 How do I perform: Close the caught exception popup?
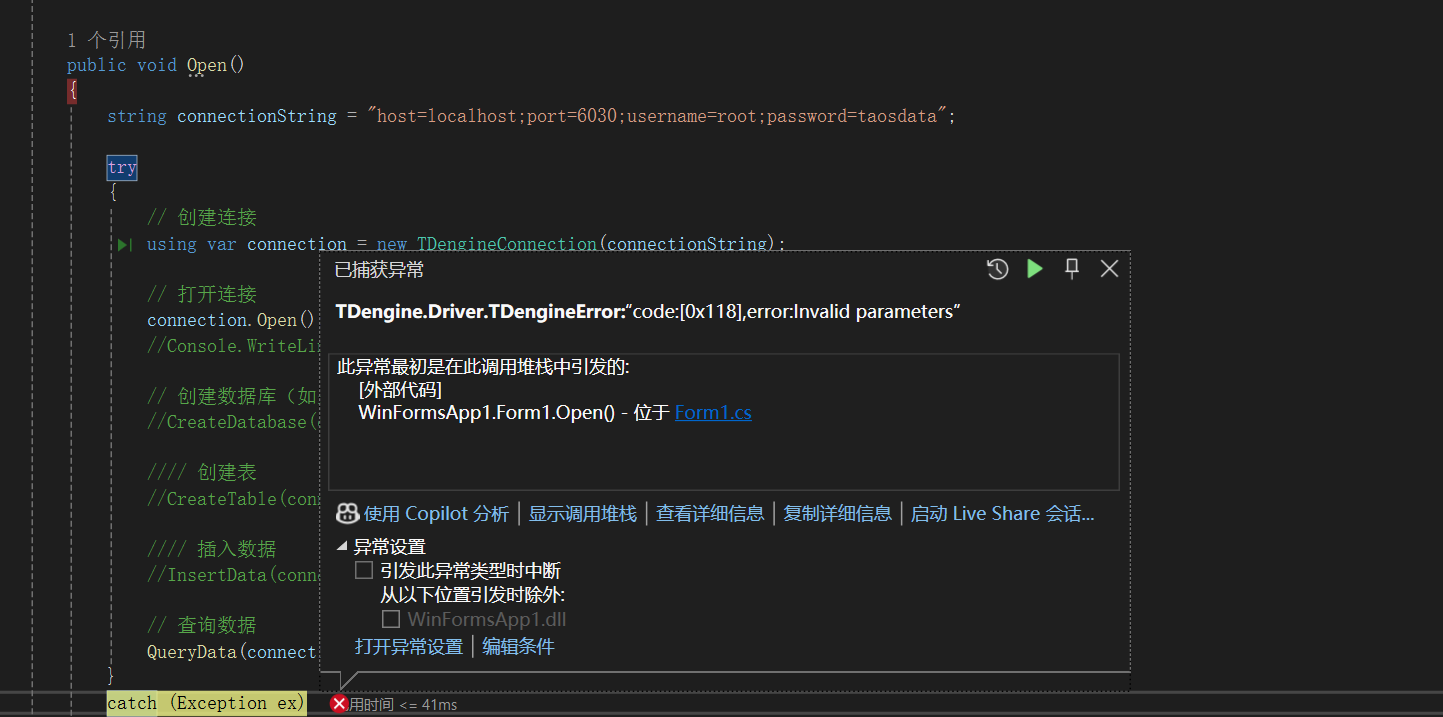pyautogui.click(x=1109, y=269)
